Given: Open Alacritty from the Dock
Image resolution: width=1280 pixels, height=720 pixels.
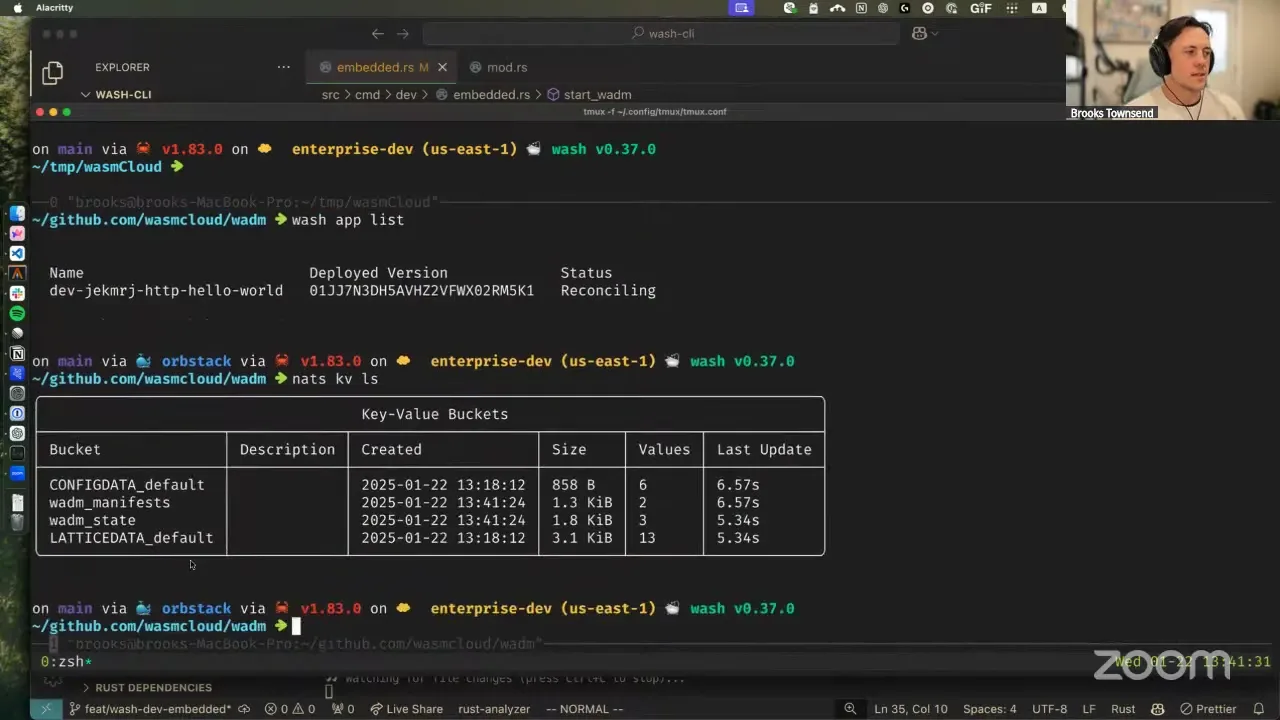Looking at the screenshot, I should [17, 273].
